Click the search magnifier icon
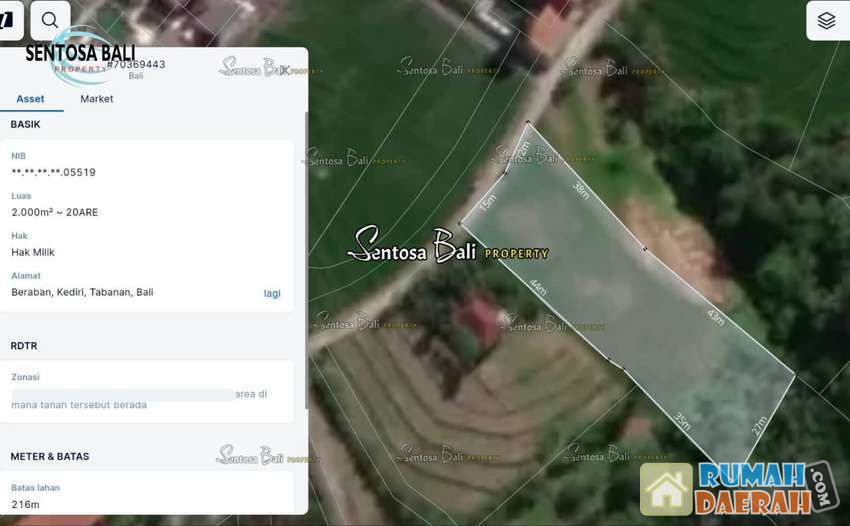 point(50,20)
